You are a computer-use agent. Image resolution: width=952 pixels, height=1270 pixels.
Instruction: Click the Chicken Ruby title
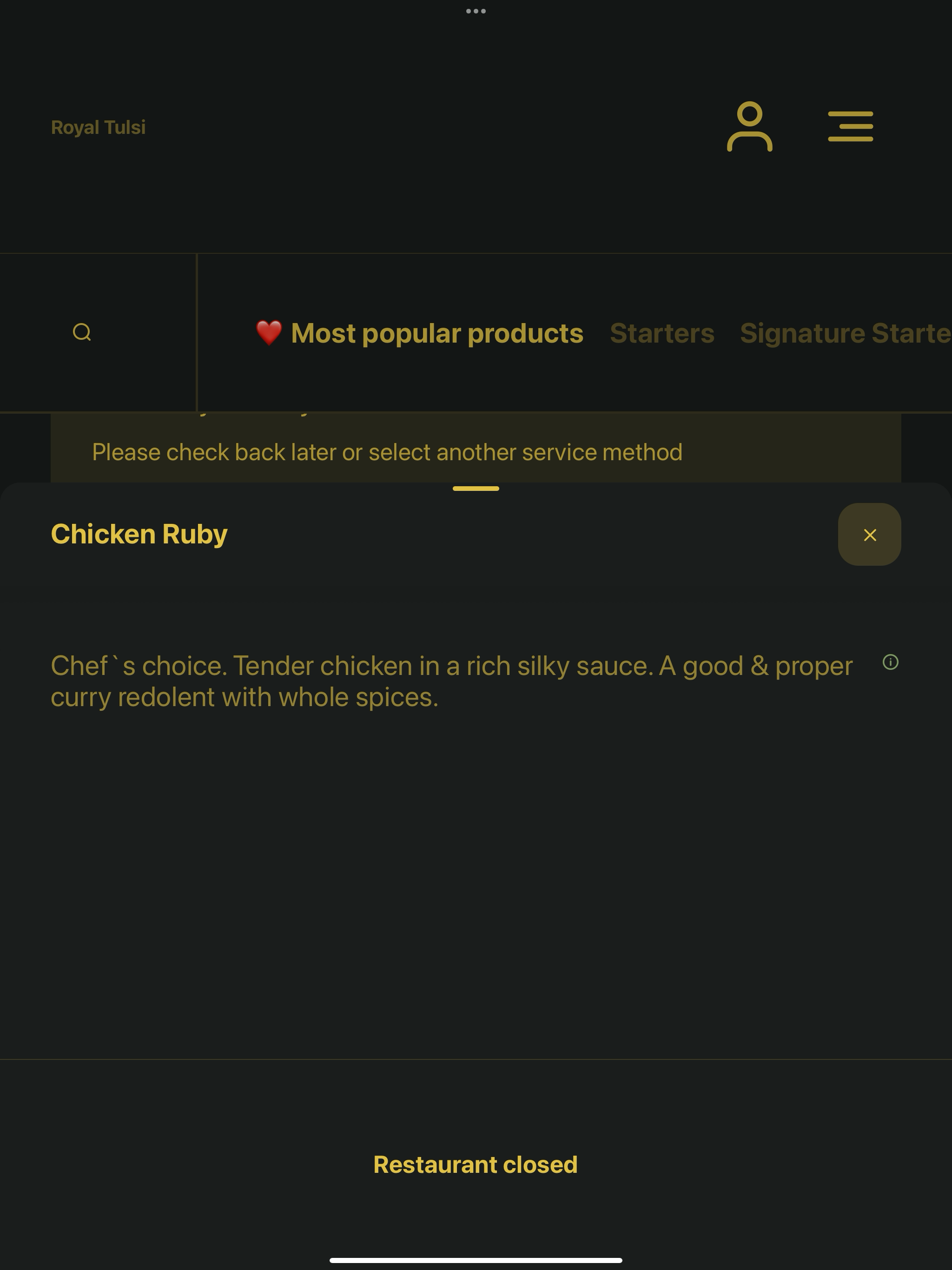point(139,534)
